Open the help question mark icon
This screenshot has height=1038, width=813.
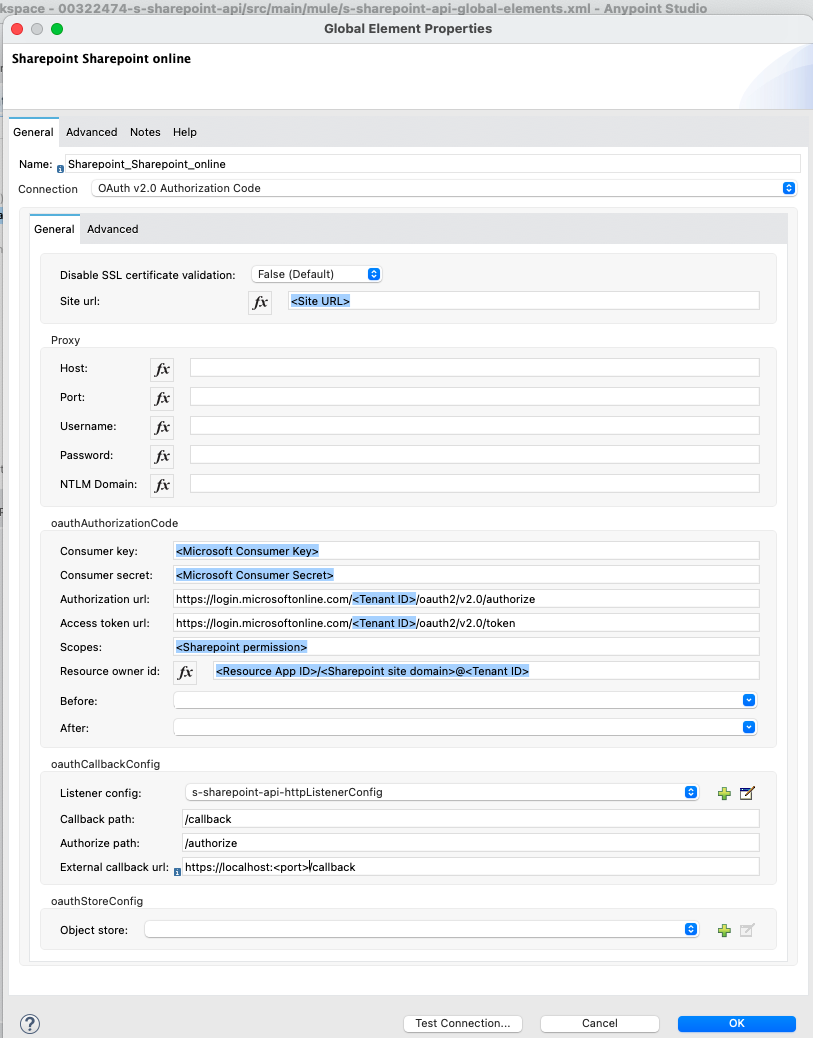pyautogui.click(x=30, y=1023)
